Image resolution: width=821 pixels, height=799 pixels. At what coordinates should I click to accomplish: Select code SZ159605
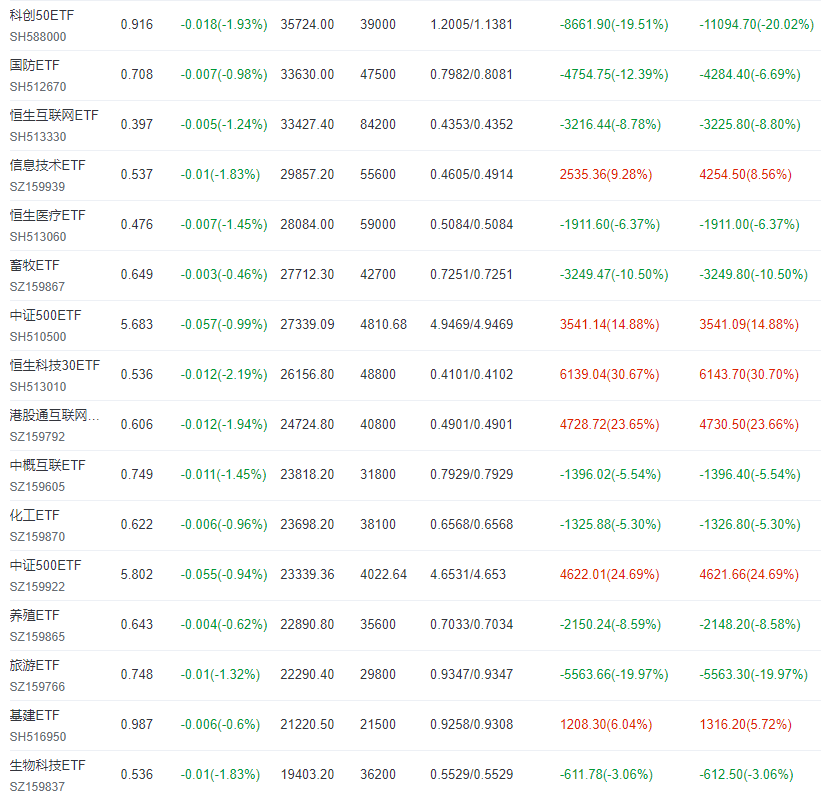point(37,486)
